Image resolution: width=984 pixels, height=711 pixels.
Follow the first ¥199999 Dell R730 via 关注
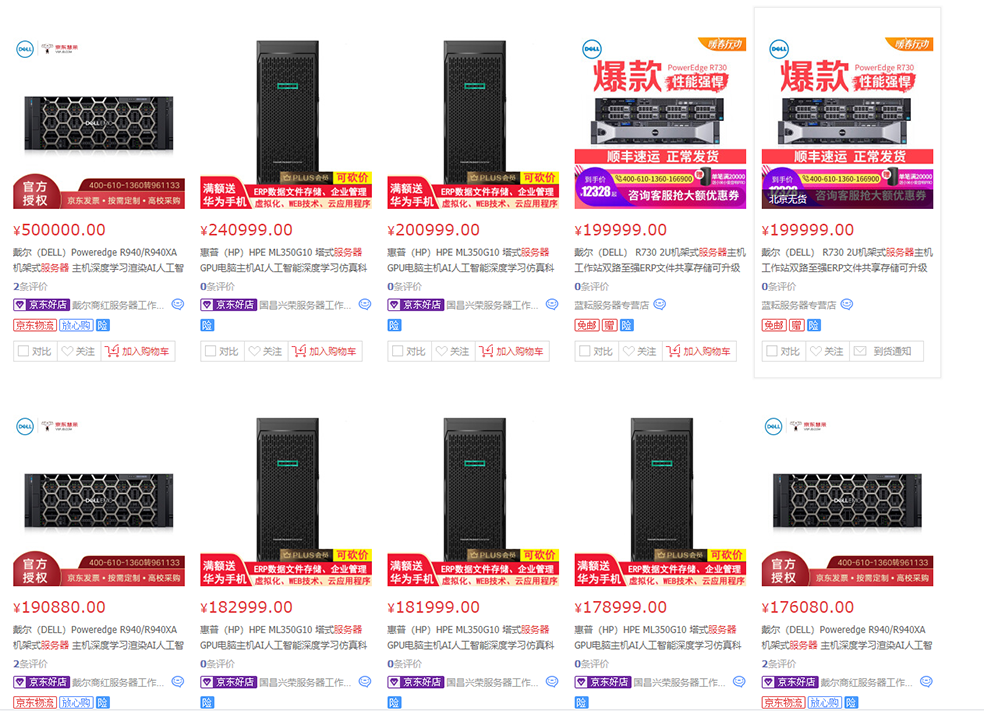click(x=640, y=351)
